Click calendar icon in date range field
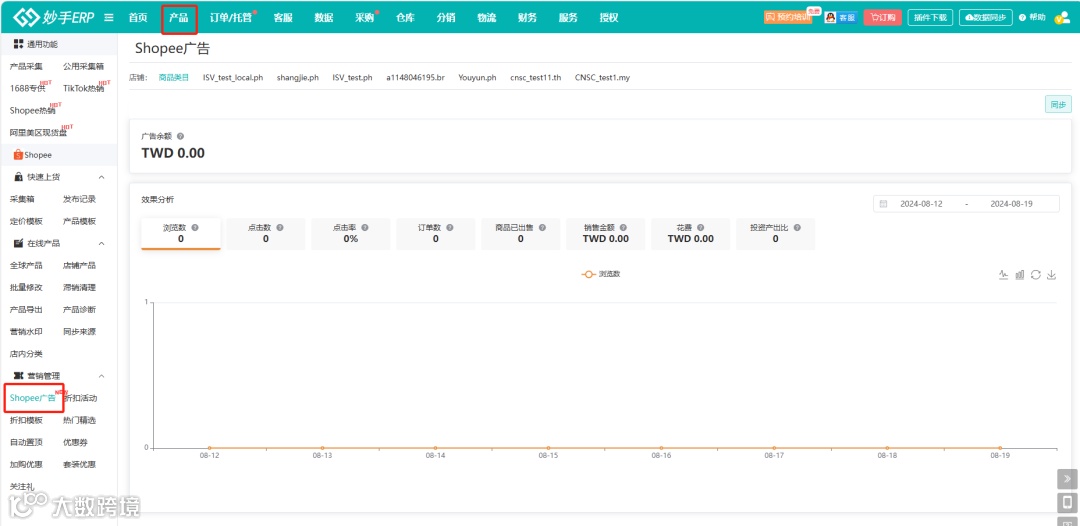The height and width of the screenshot is (526, 1080). 884,204
